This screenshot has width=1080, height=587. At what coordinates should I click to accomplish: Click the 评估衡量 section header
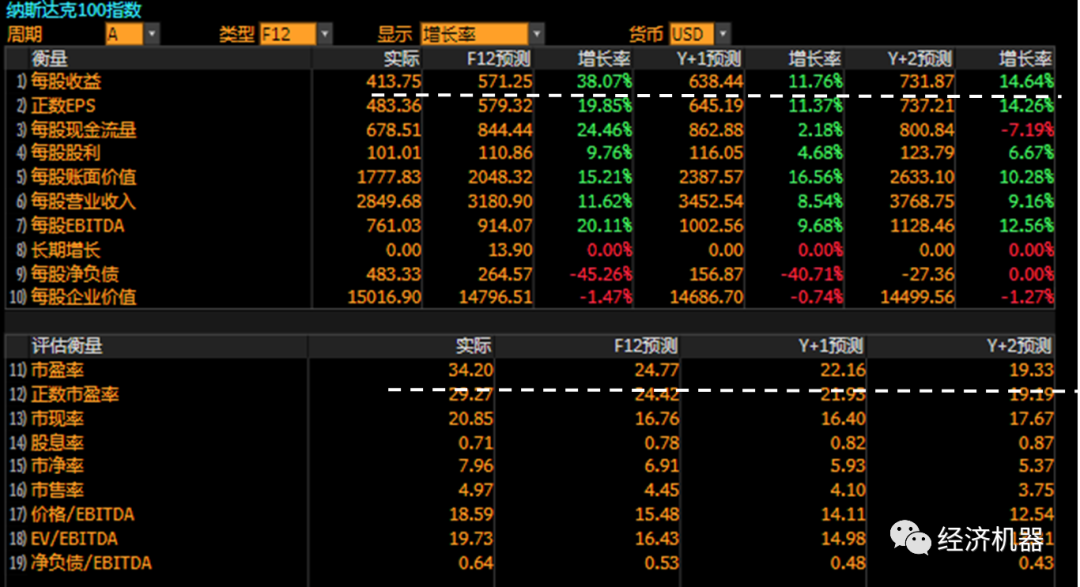[67, 346]
